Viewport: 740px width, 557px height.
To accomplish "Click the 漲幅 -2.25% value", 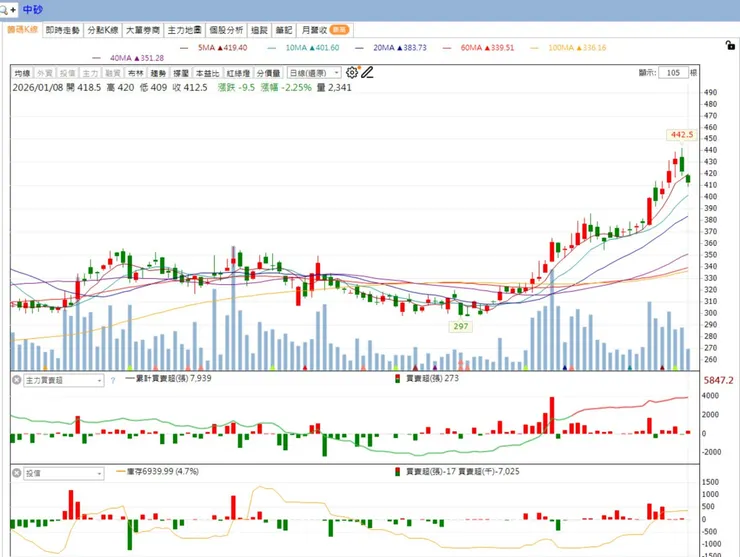I will [x=286, y=87].
